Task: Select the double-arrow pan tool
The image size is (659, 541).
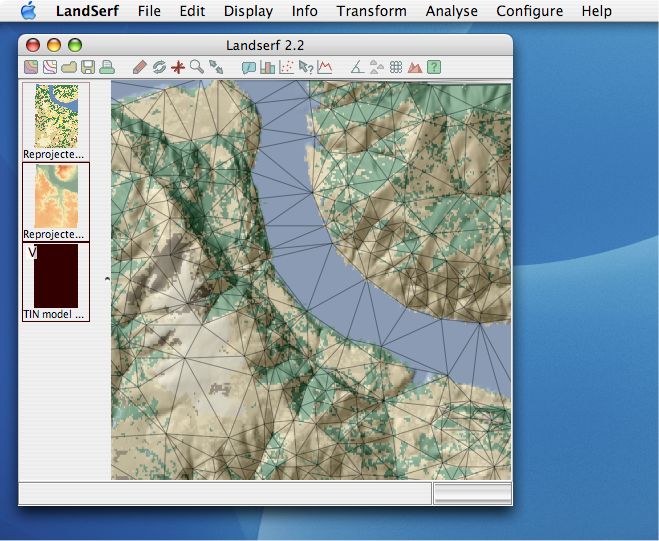Action: (216, 67)
